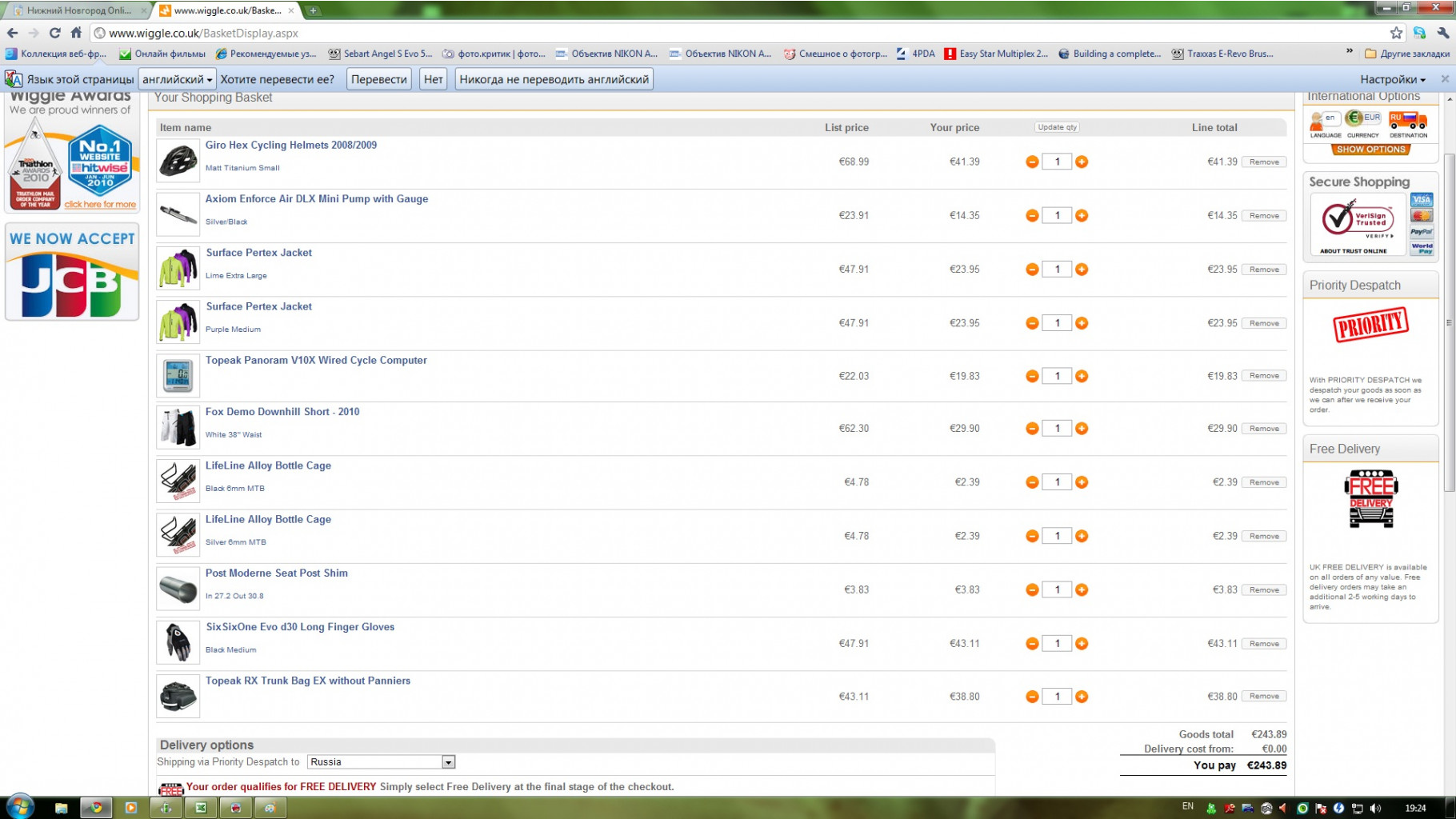
Task: Decrease quantity of Silver 6mm LifeLine Bottle Cage
Action: 1032,536
